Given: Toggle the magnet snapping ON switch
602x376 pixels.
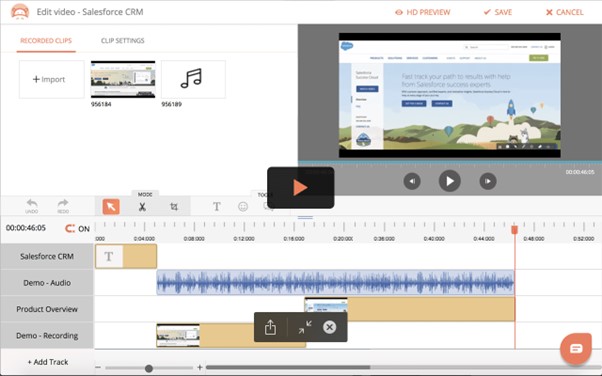Looking at the screenshot, I should [77, 229].
